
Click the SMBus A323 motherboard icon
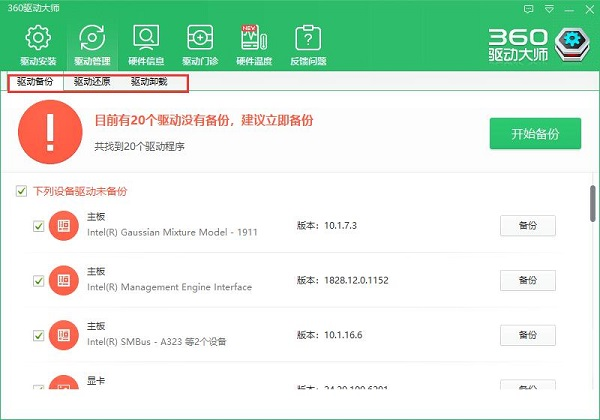64,335
